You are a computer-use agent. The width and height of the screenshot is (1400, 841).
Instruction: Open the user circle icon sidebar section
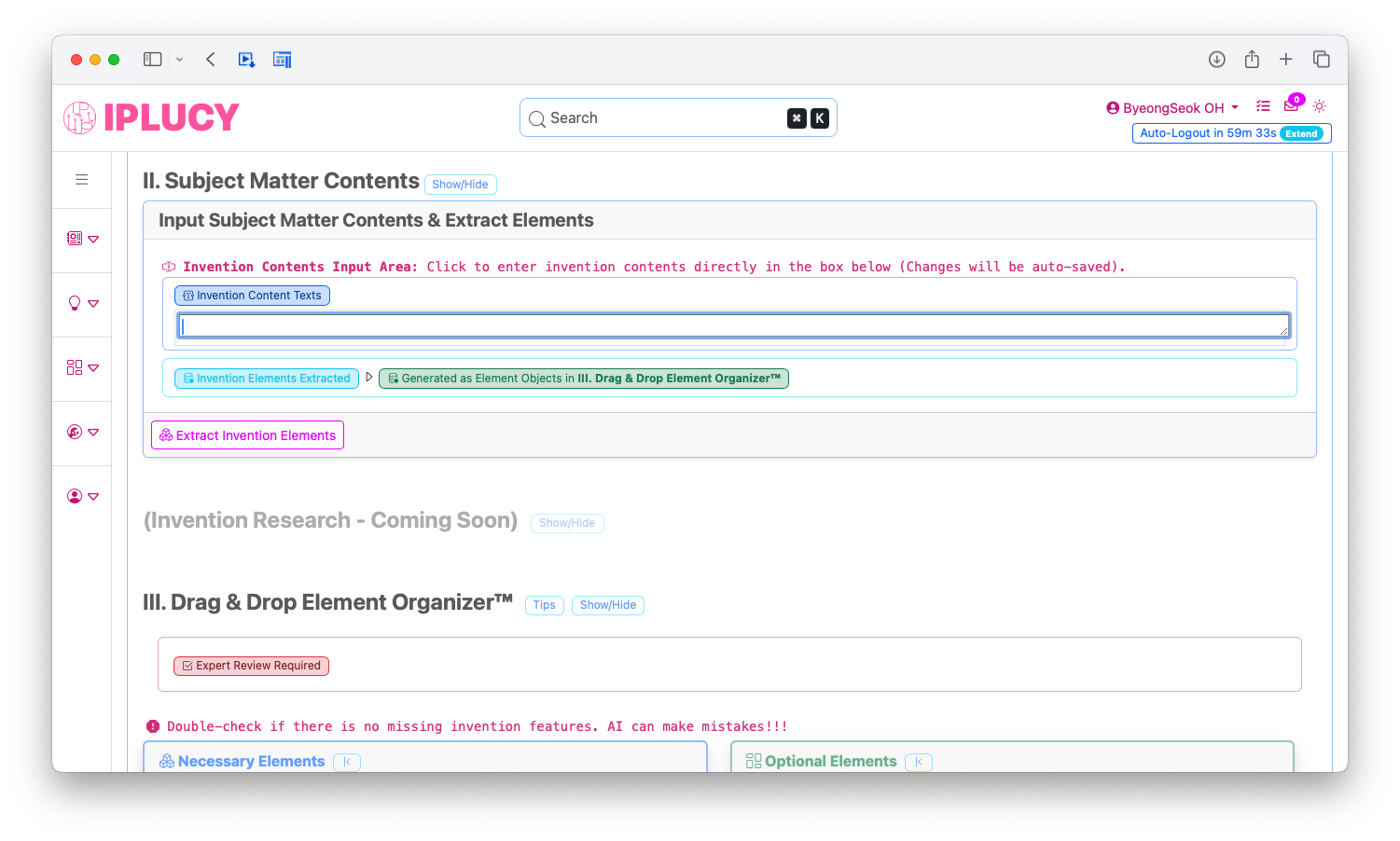point(75,496)
